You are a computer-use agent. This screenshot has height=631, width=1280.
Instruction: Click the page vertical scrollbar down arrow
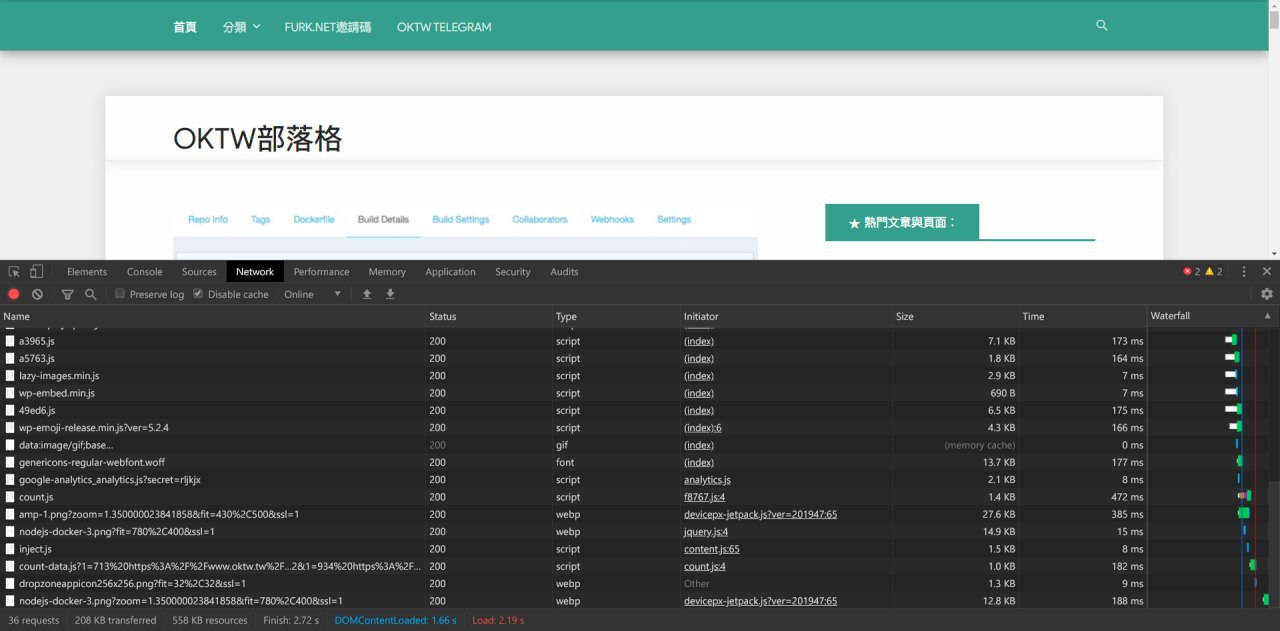1274,253
